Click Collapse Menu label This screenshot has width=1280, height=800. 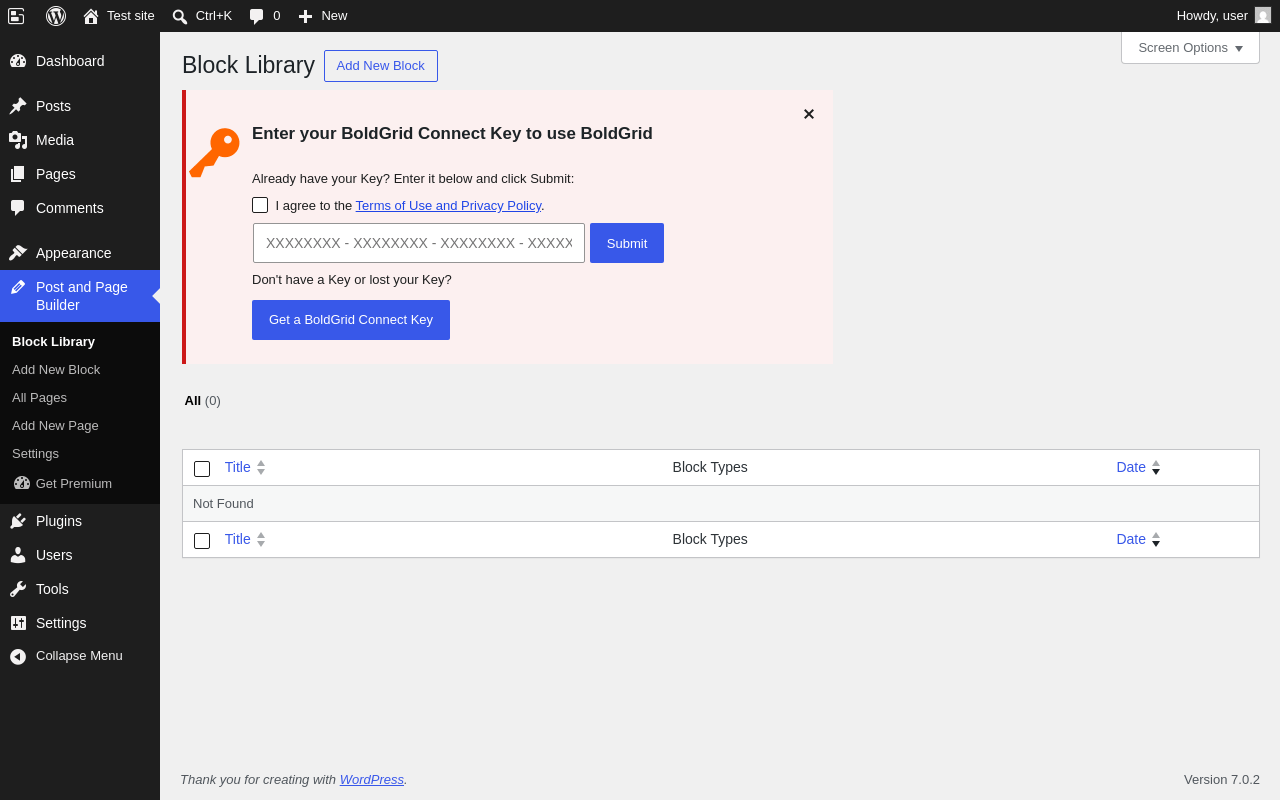79,656
